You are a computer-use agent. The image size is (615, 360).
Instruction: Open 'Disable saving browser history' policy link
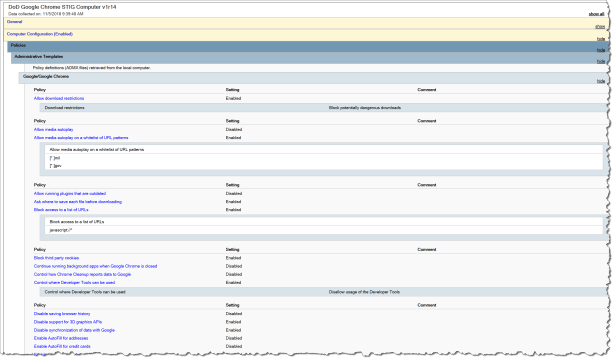click(x=62, y=314)
